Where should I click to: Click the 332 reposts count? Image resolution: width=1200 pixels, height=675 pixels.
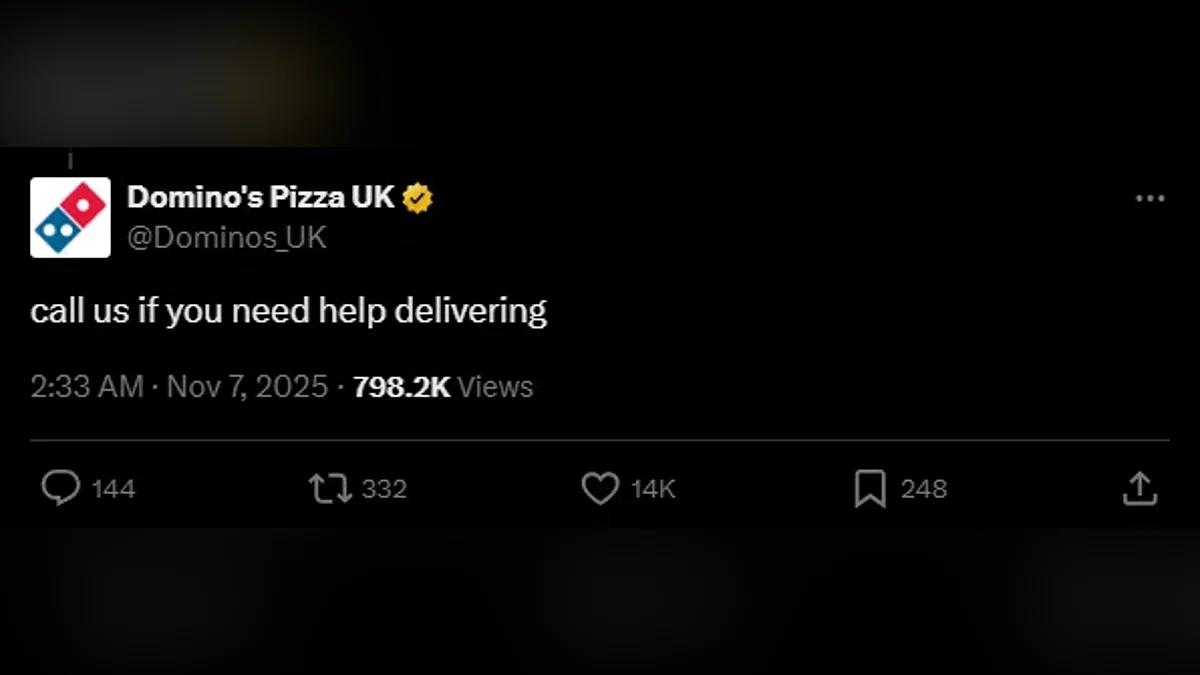tap(384, 489)
